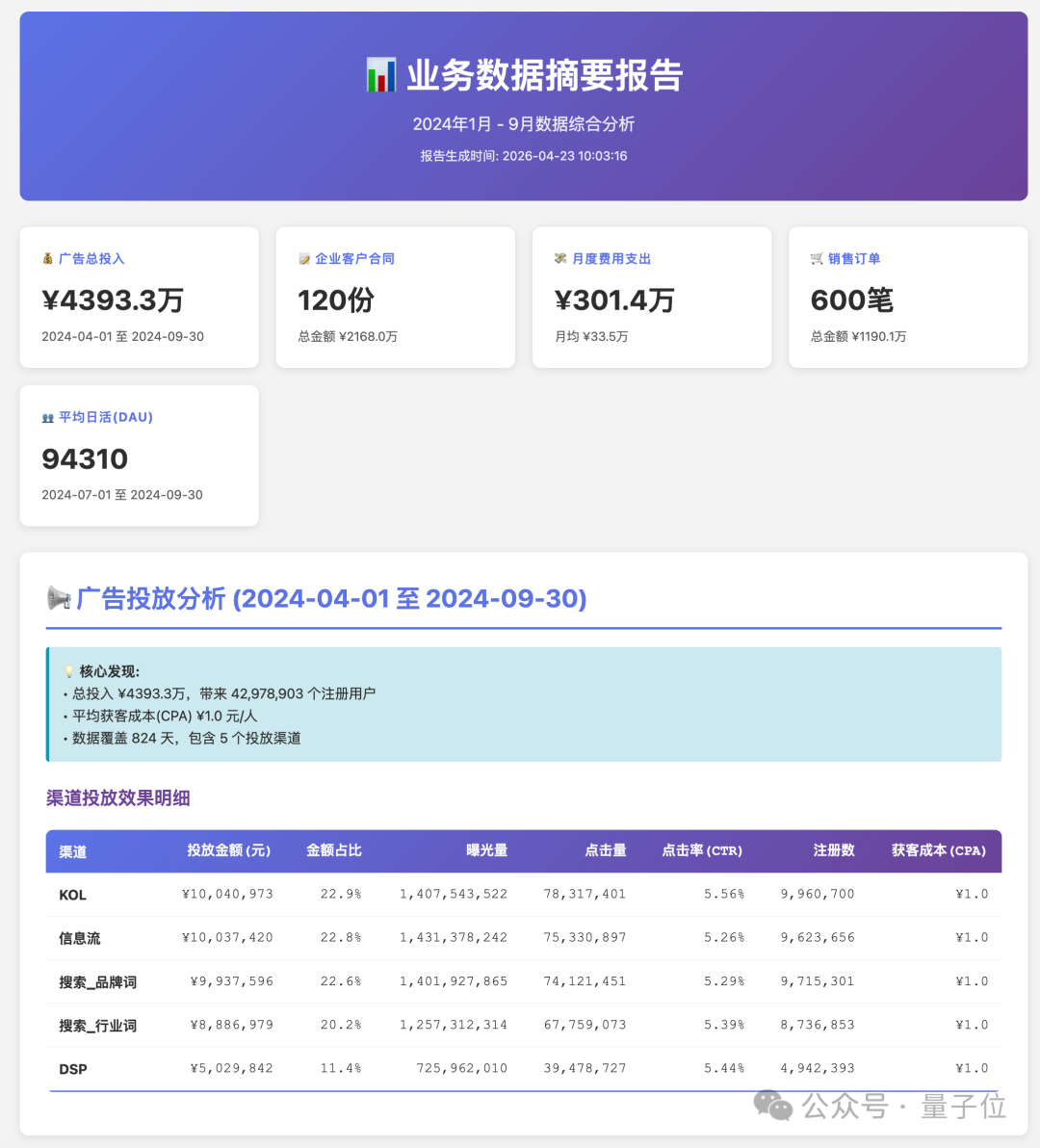Click the megaphone icon in 广告投放分析 heading
The height and width of the screenshot is (1148, 1040).
click(60, 597)
